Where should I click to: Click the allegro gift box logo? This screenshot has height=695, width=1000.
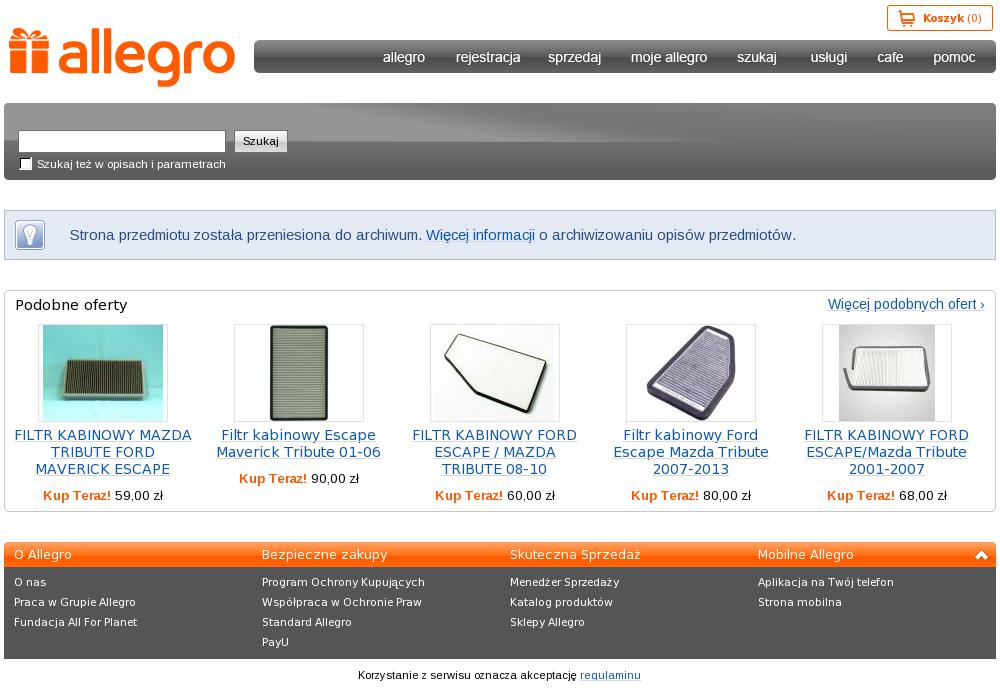click(121, 56)
